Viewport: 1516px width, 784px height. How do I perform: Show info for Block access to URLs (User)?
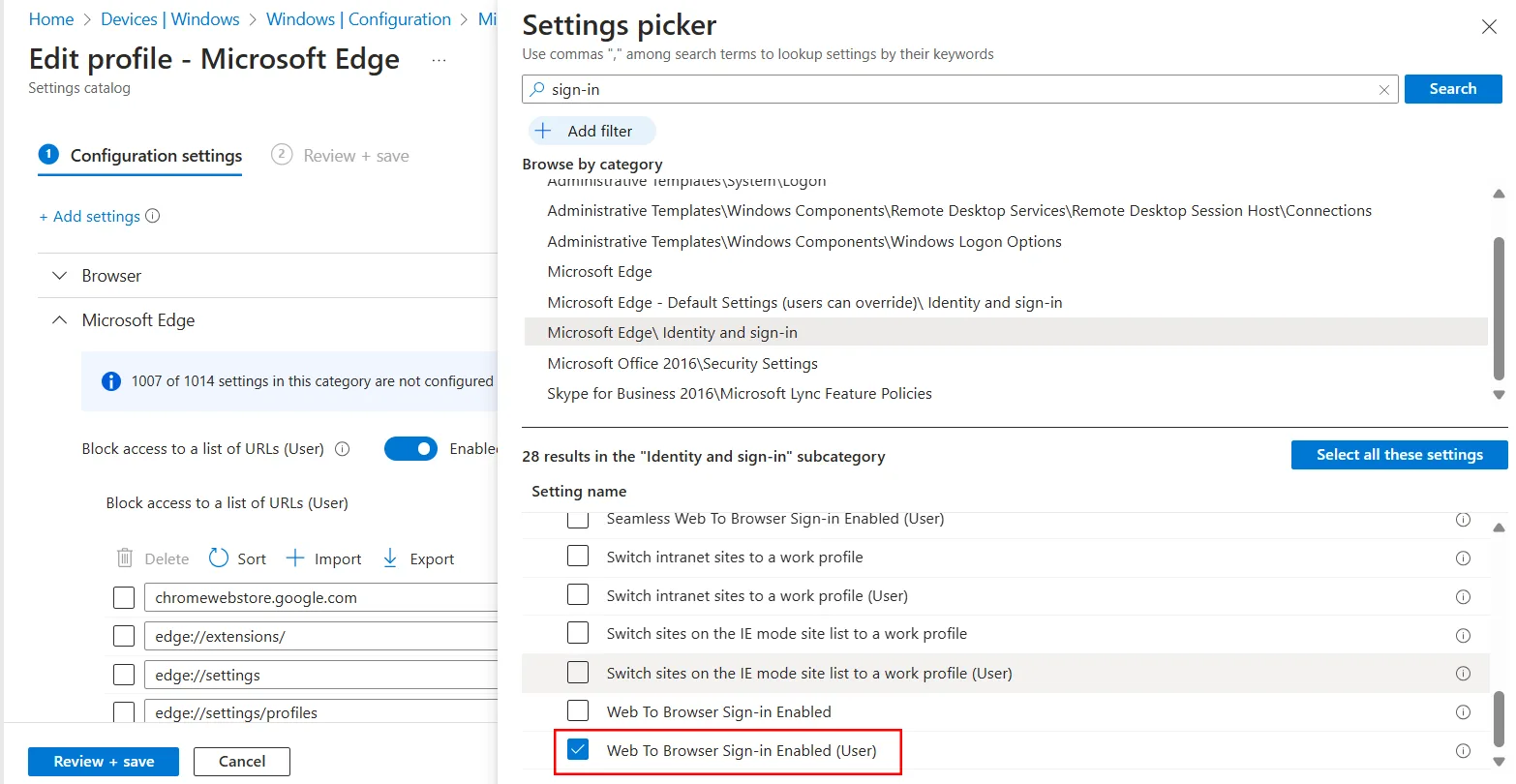tap(342, 449)
